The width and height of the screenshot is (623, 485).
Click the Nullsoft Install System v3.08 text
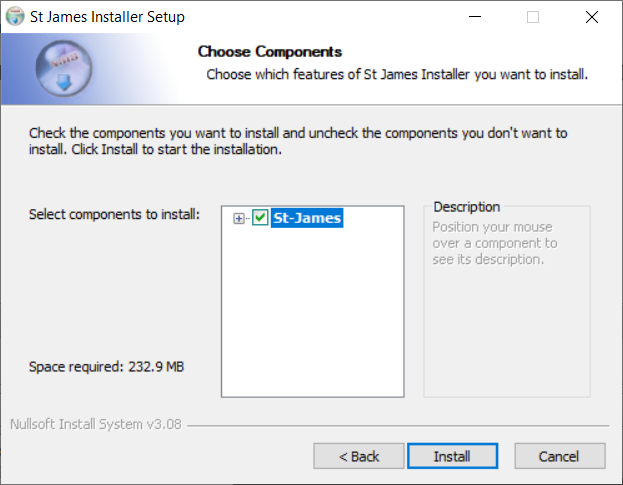click(95, 424)
